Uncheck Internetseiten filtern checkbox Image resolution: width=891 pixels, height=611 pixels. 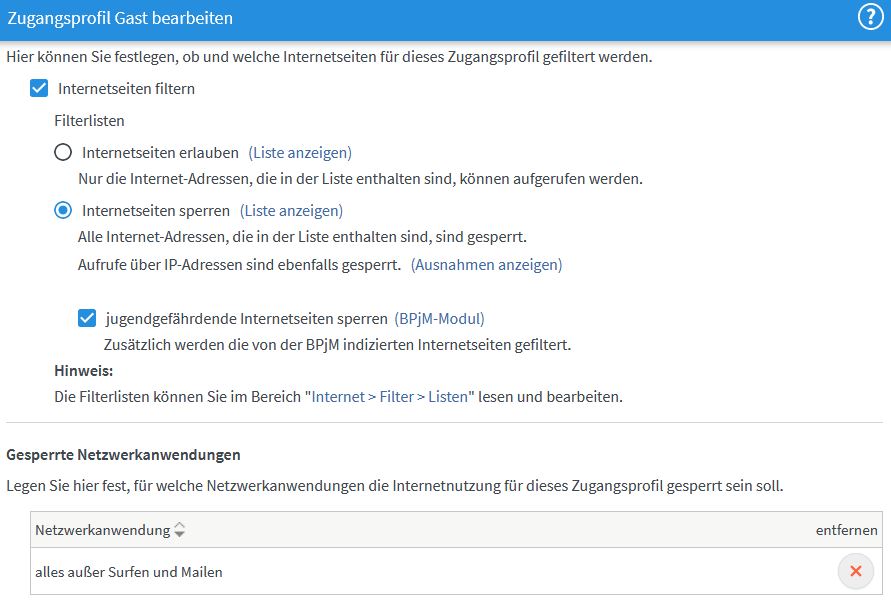coord(39,88)
